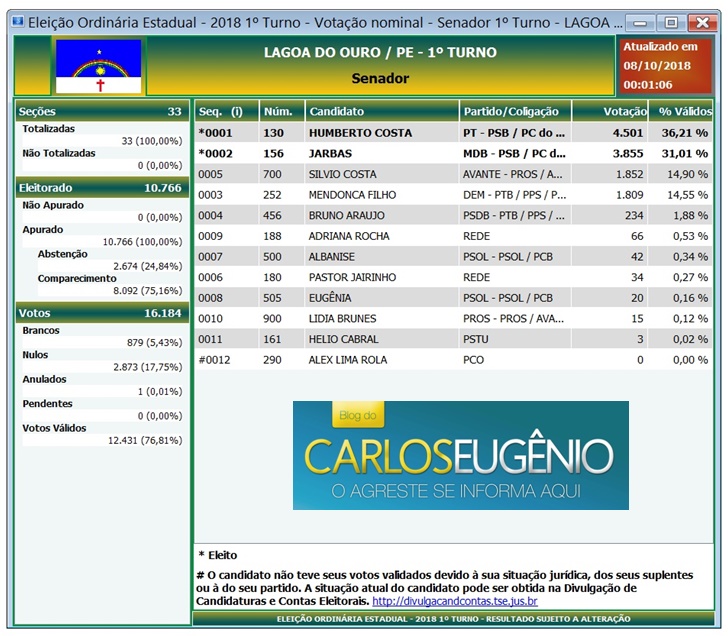Click the Nulos value 2.873 (17,75%)

pos(148,367)
